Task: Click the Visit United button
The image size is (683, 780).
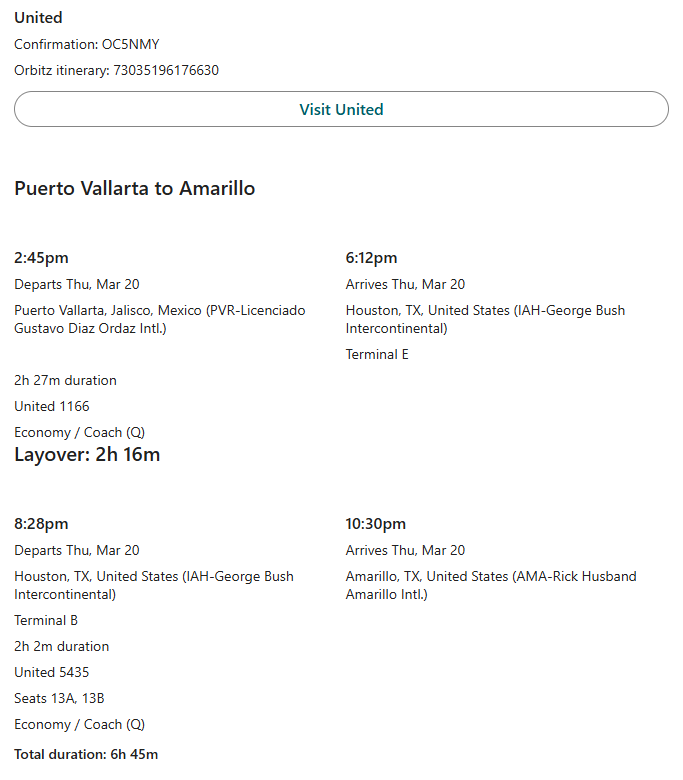Action: coord(341,110)
